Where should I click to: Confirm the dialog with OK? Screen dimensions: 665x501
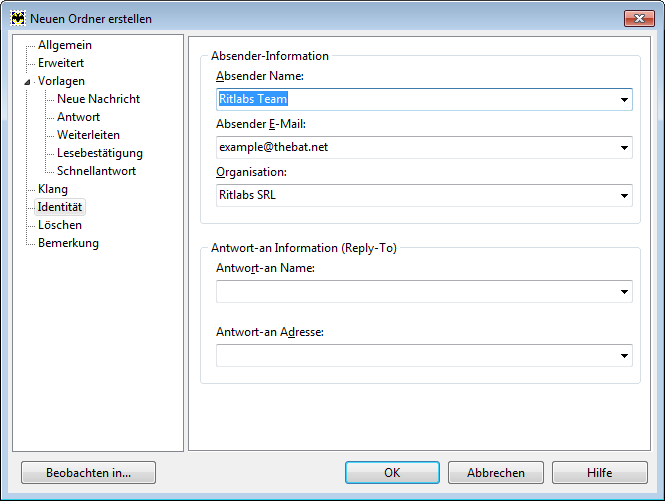point(392,473)
